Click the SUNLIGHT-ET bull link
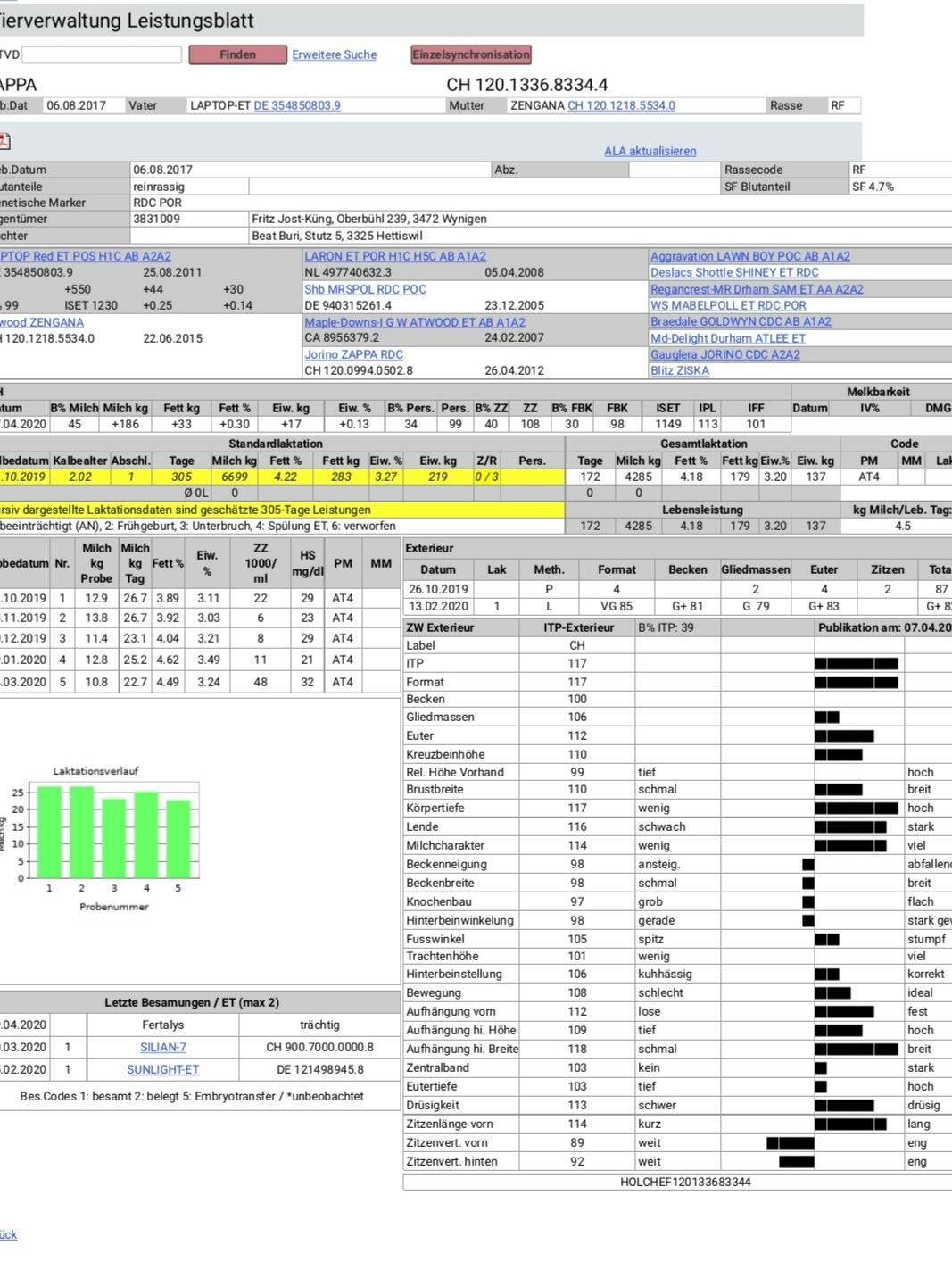Viewport: 952px width, 1270px height. [162, 1070]
